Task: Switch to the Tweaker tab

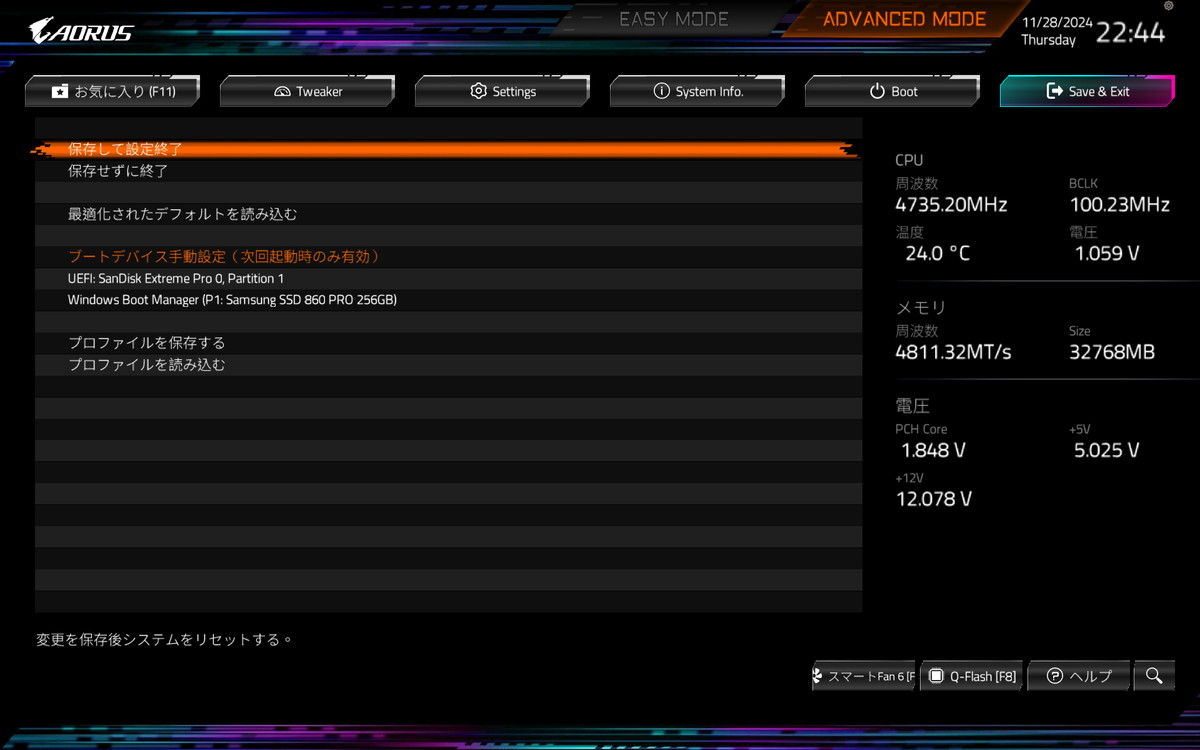Action: pos(308,91)
